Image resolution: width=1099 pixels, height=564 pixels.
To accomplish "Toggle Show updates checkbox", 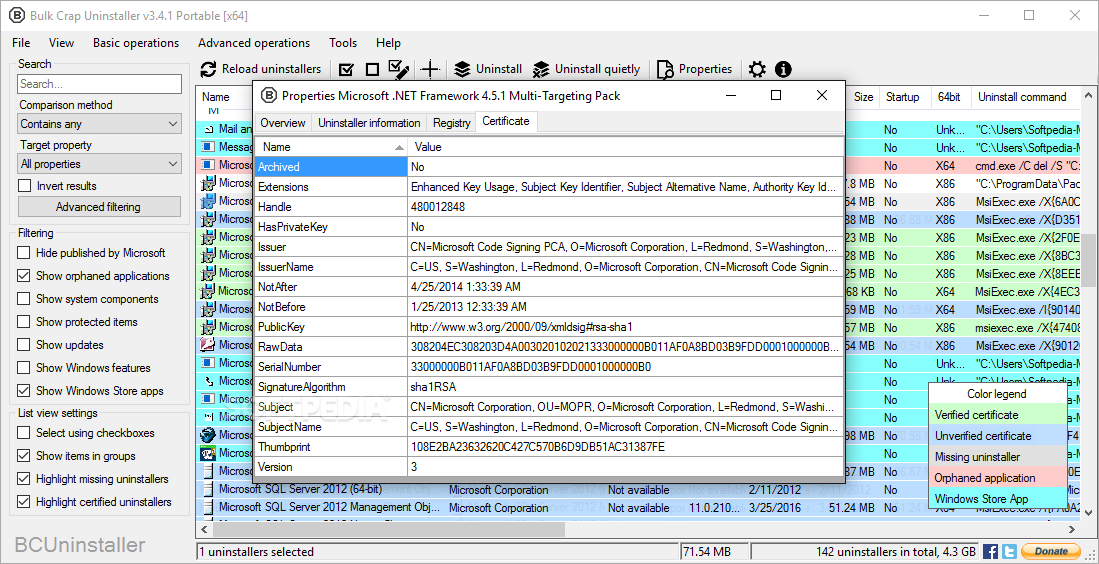I will point(24,345).
